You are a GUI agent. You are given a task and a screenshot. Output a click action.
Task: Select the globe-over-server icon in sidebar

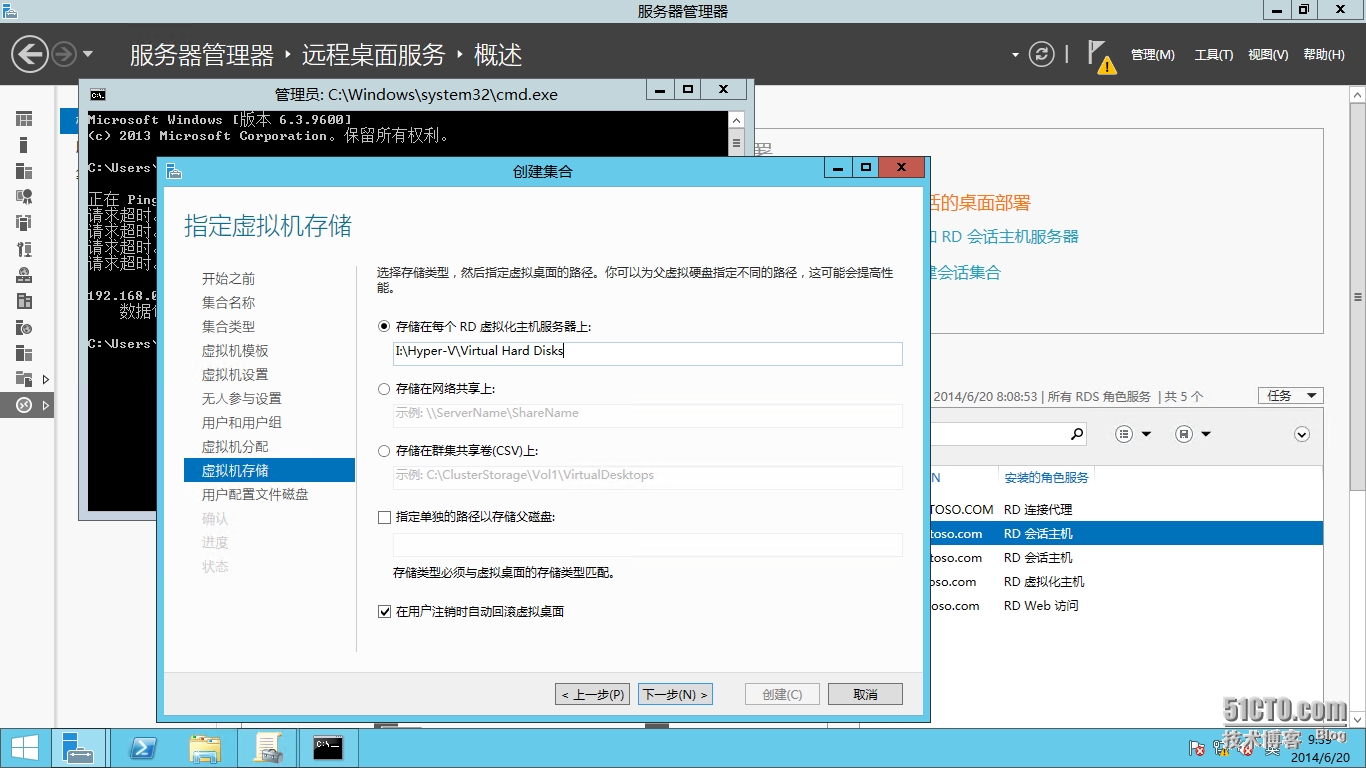coord(24,275)
